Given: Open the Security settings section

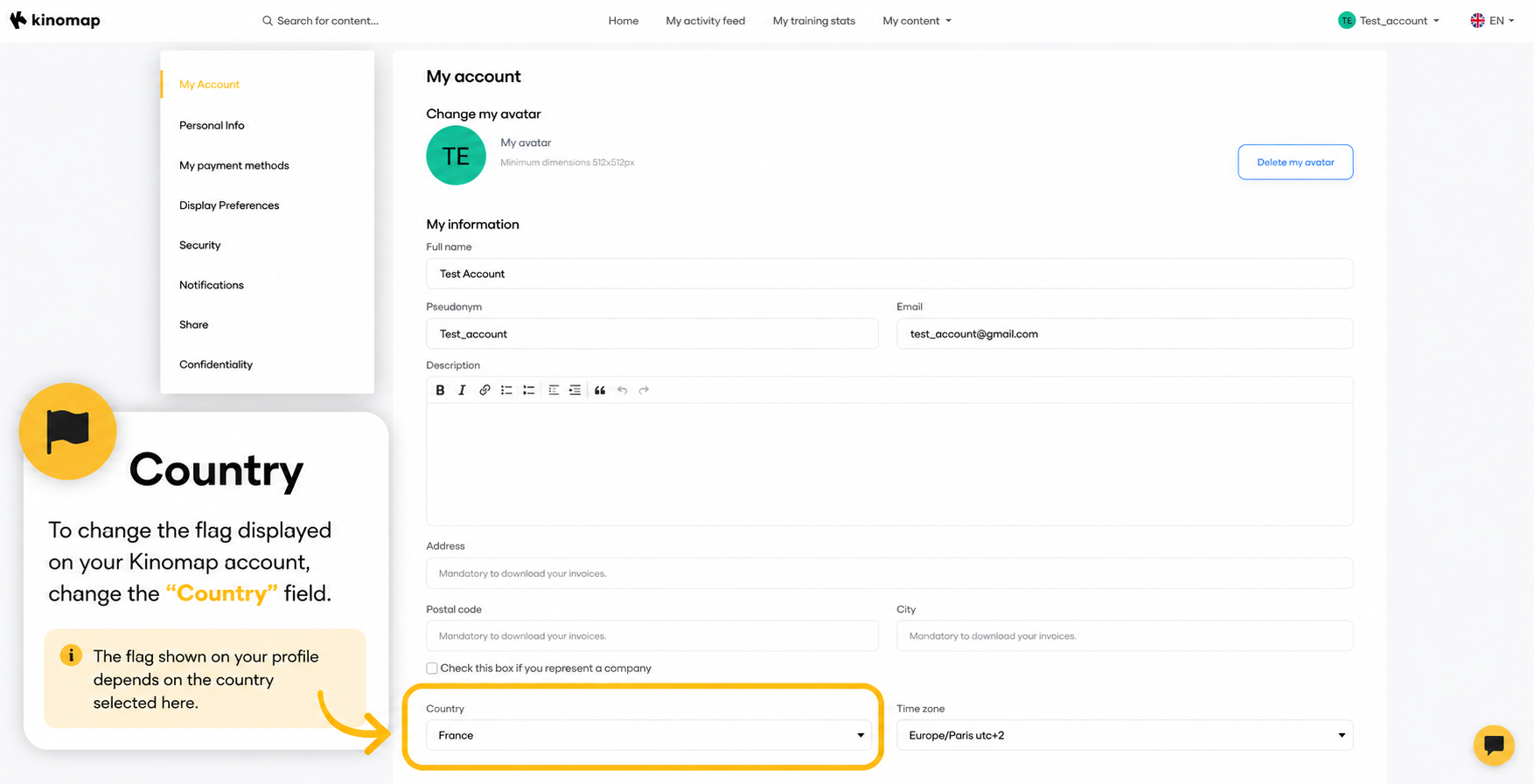Looking at the screenshot, I should tap(200, 245).
